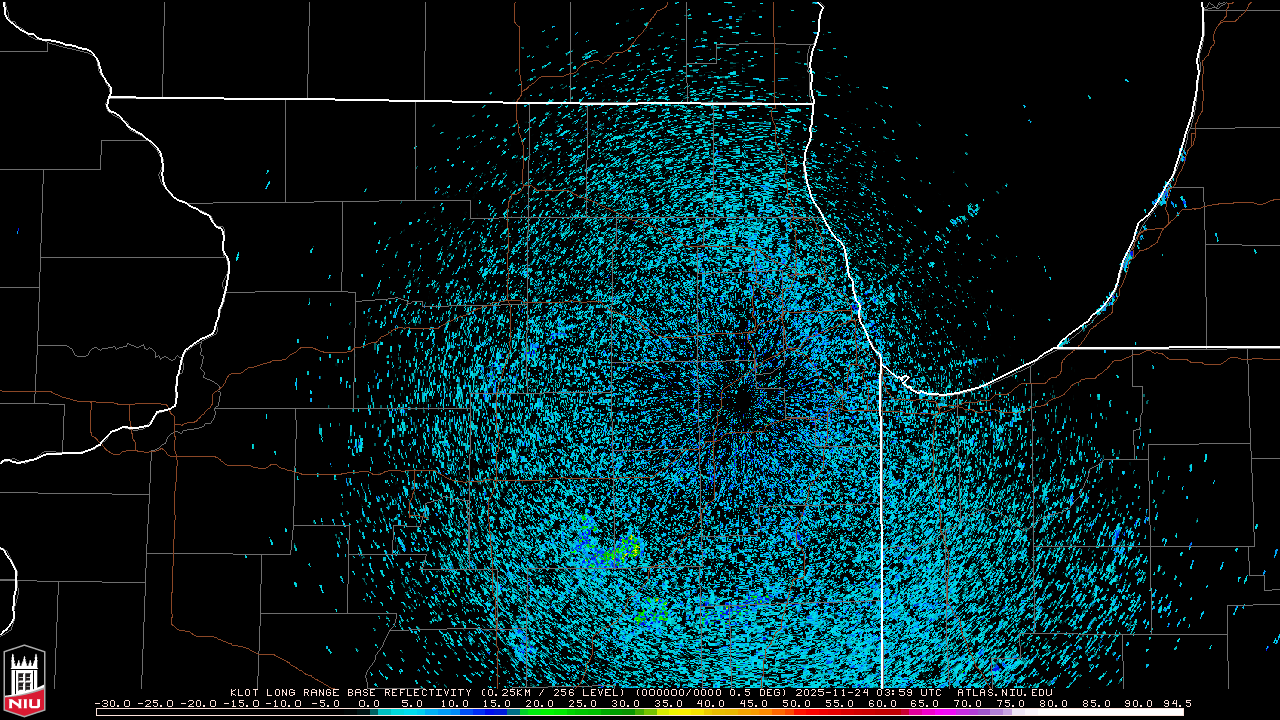
Task: Click the yellow section of the color bar
Action: pyautogui.click(x=690, y=712)
